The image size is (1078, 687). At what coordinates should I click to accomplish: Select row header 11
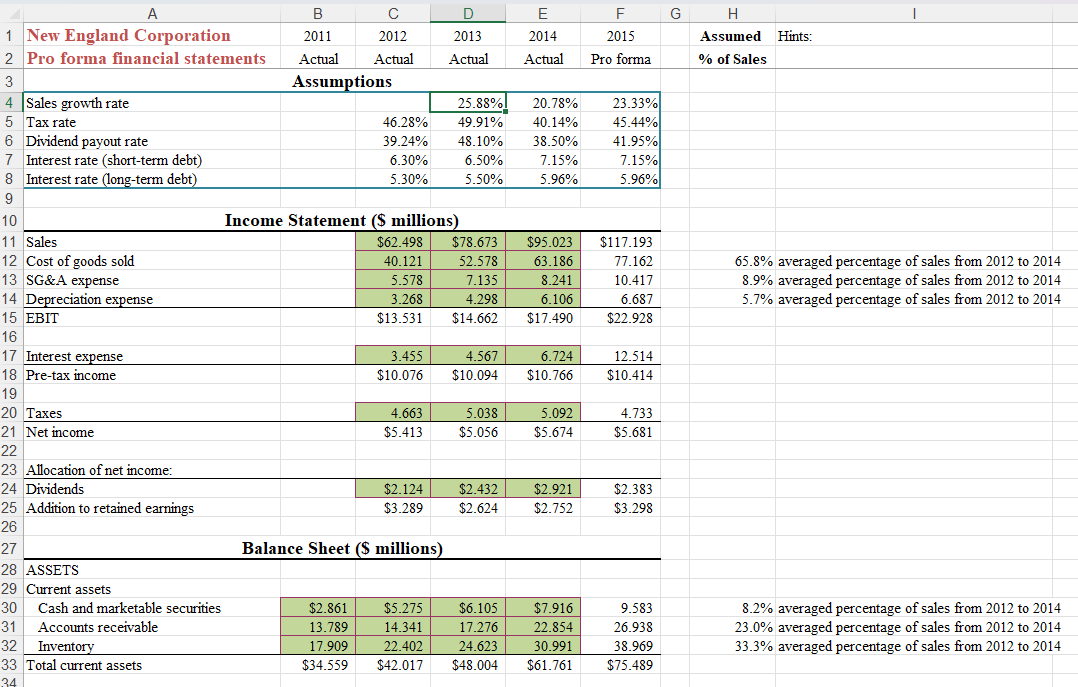[x=9, y=241]
